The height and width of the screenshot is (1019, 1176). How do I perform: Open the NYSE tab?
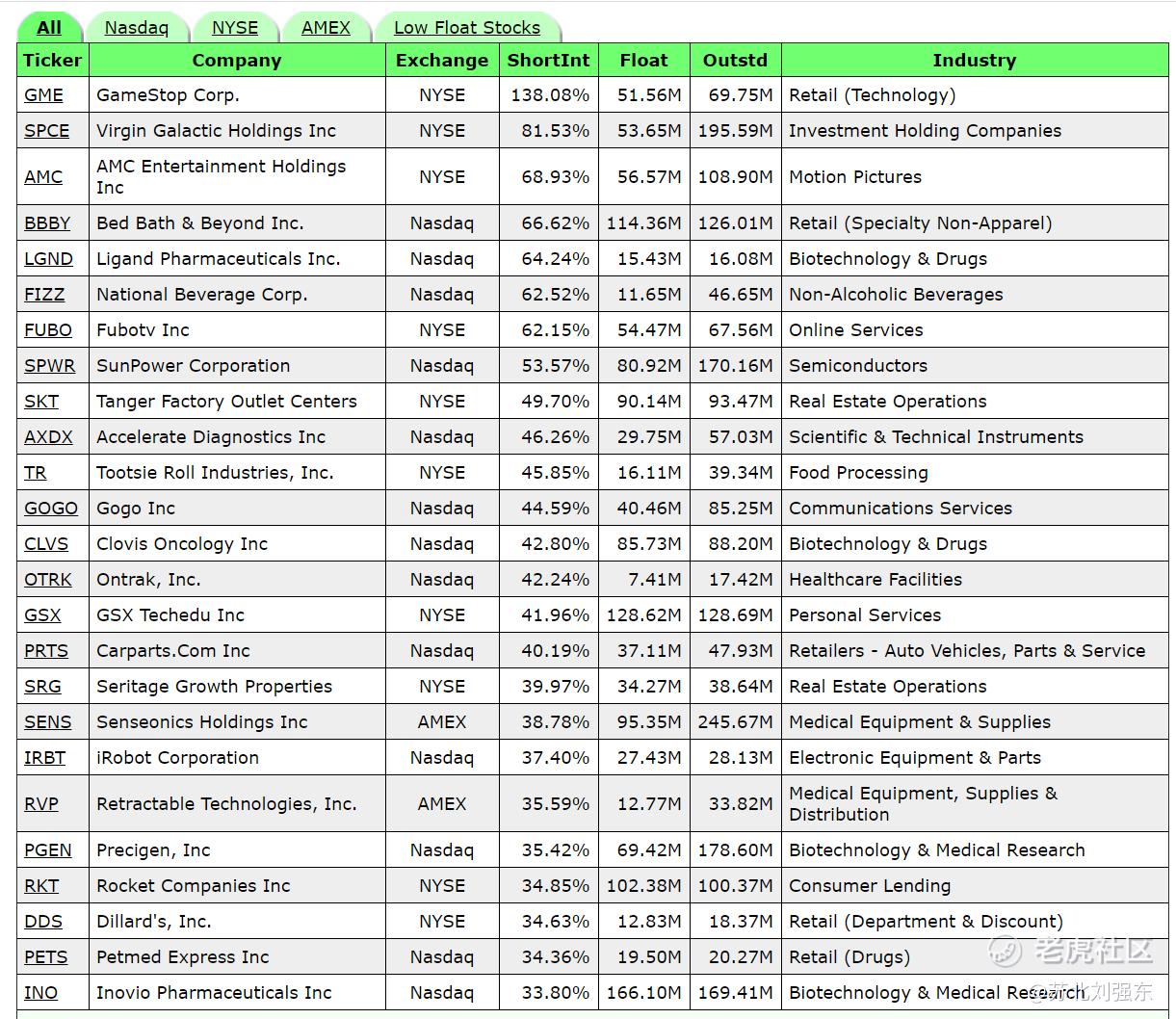(x=235, y=28)
